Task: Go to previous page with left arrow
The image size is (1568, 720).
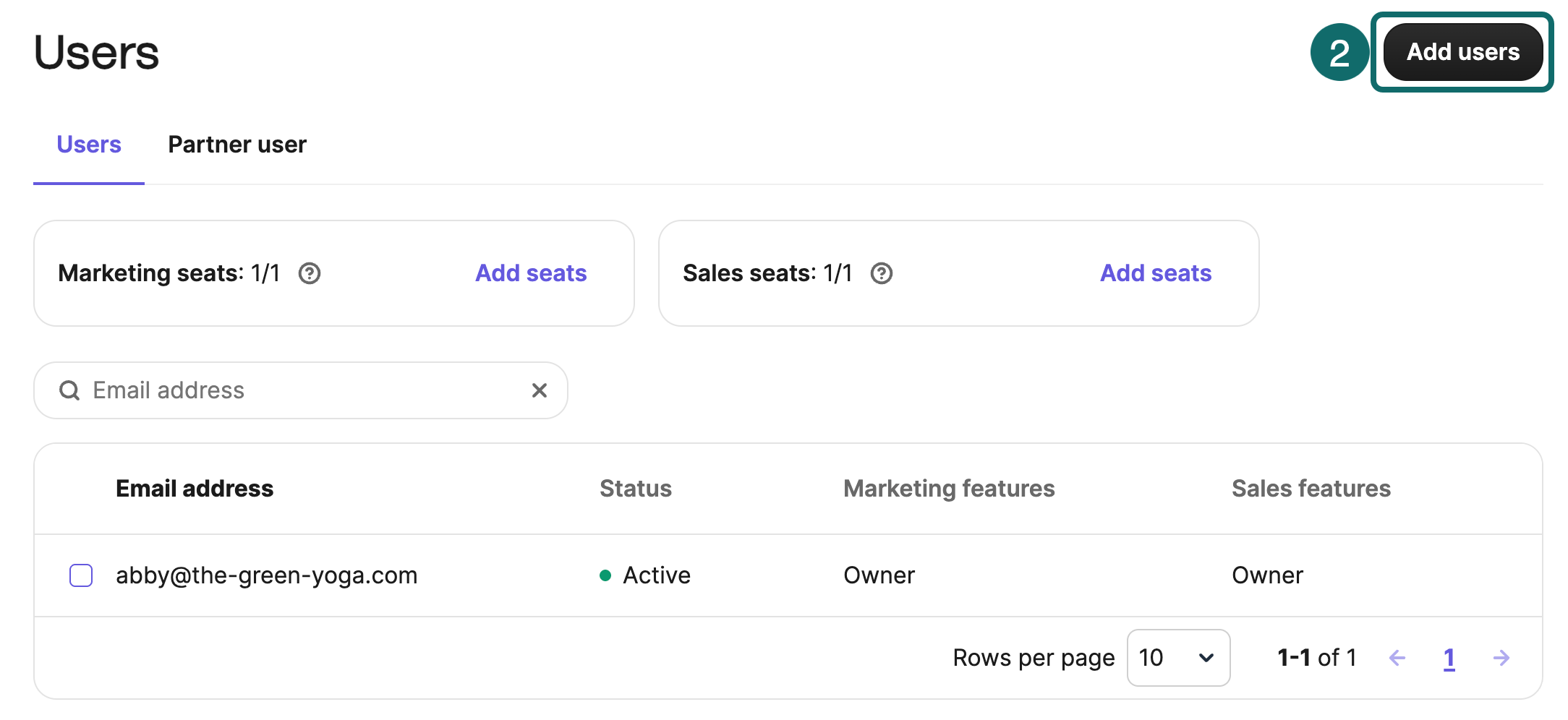Action: (1397, 658)
